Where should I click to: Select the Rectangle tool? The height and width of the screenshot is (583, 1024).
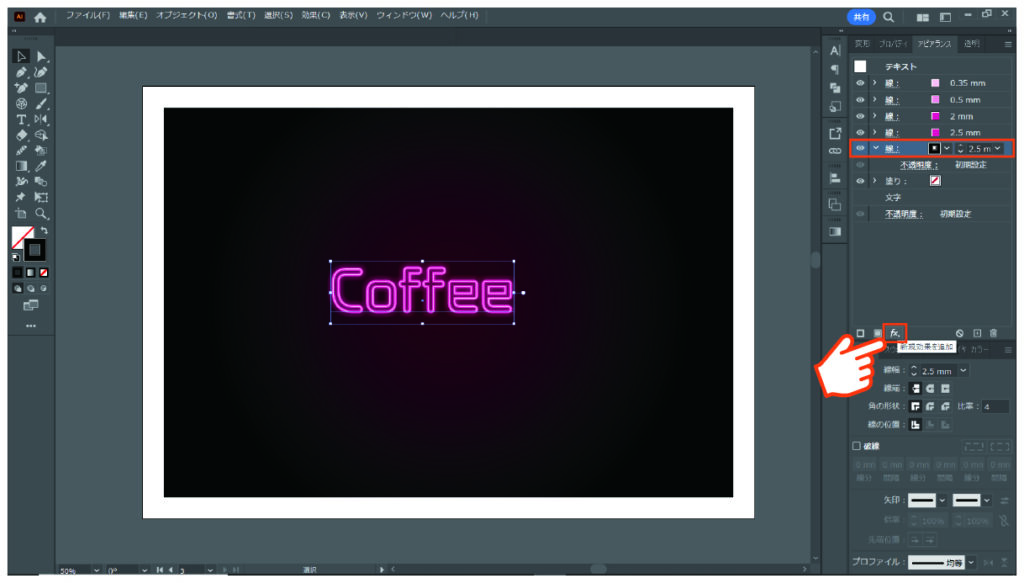click(x=41, y=88)
